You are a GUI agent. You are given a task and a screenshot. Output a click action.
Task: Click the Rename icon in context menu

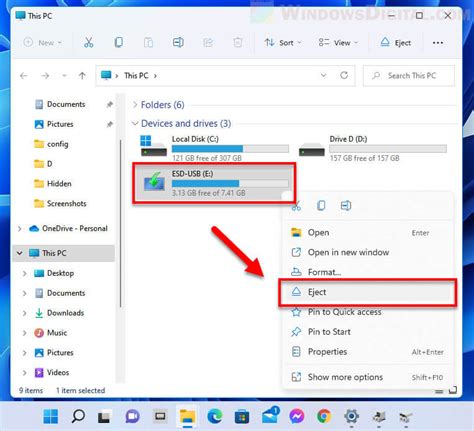(346, 205)
